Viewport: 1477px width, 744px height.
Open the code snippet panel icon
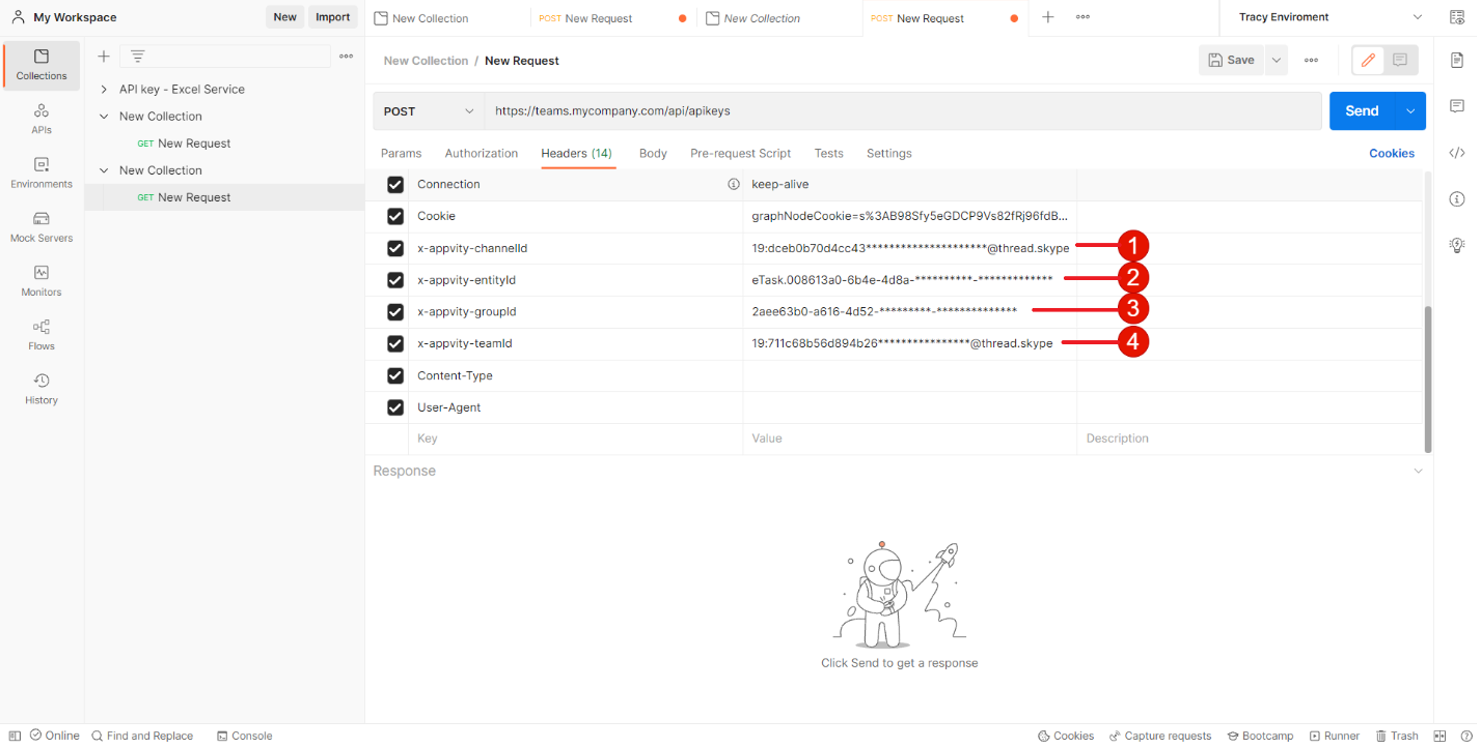(x=1457, y=153)
